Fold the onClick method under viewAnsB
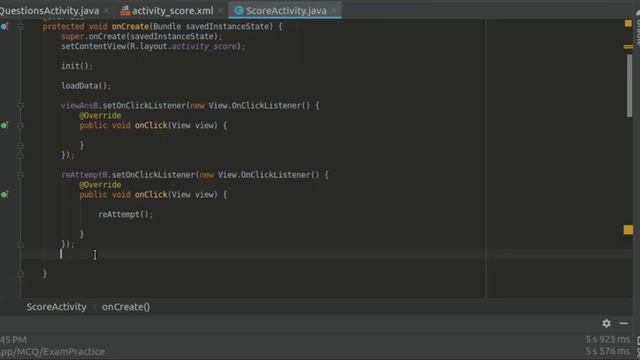 coord(20,125)
